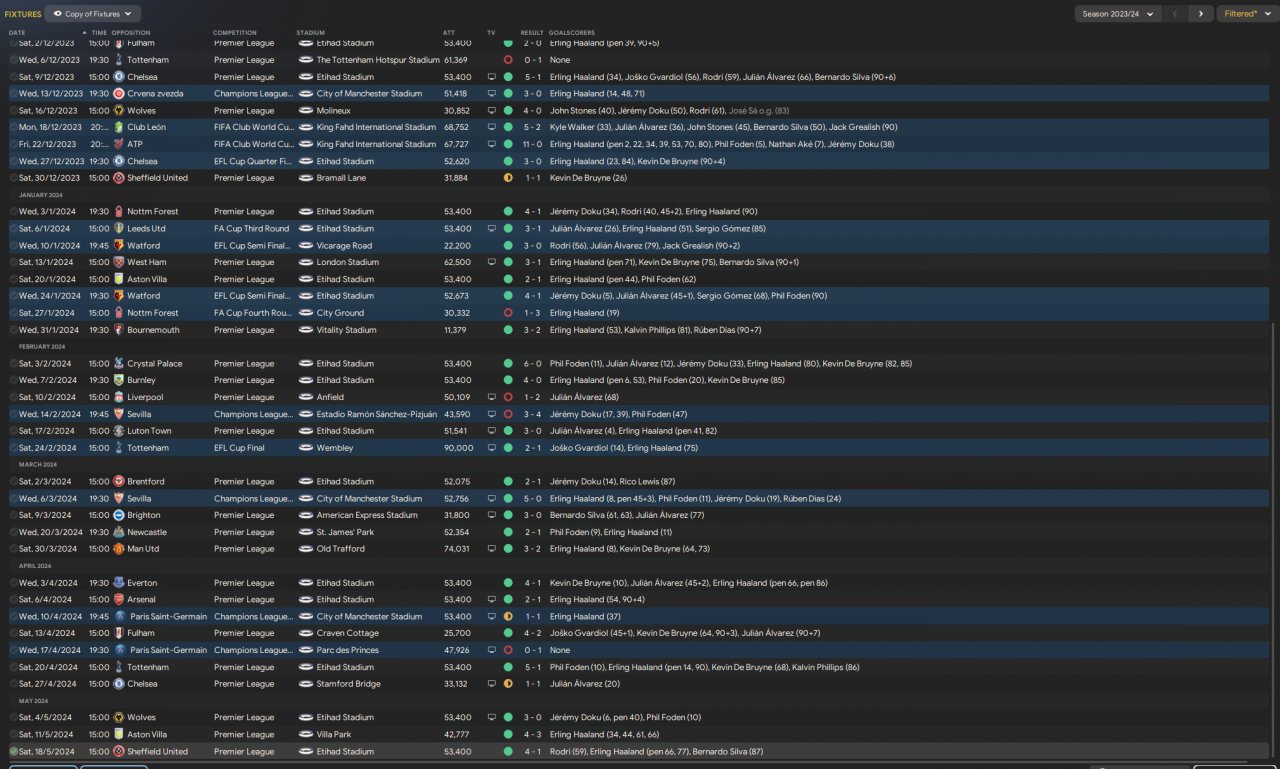
Task: Select the Sat, 13/1/2024 West Ham row circle
Action: point(13,262)
